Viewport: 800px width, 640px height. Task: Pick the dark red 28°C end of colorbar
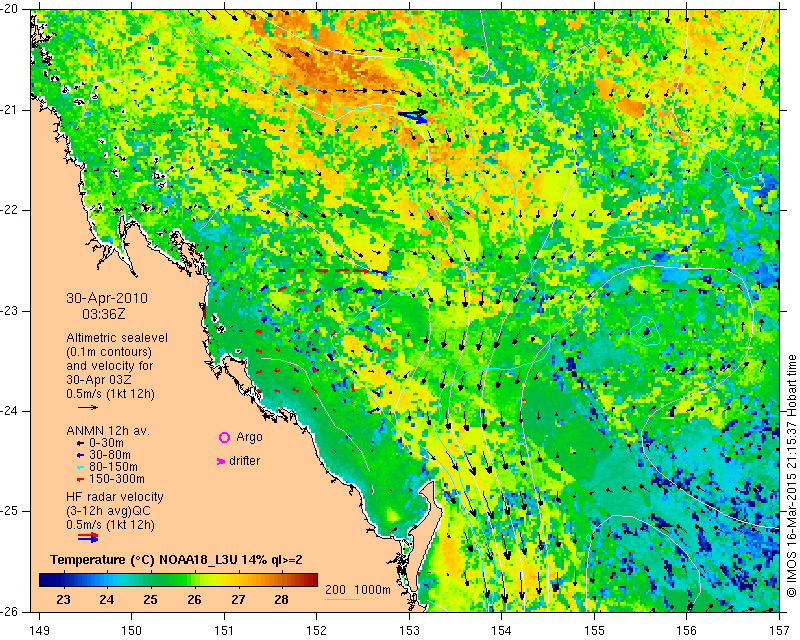pyautogui.click(x=310, y=580)
